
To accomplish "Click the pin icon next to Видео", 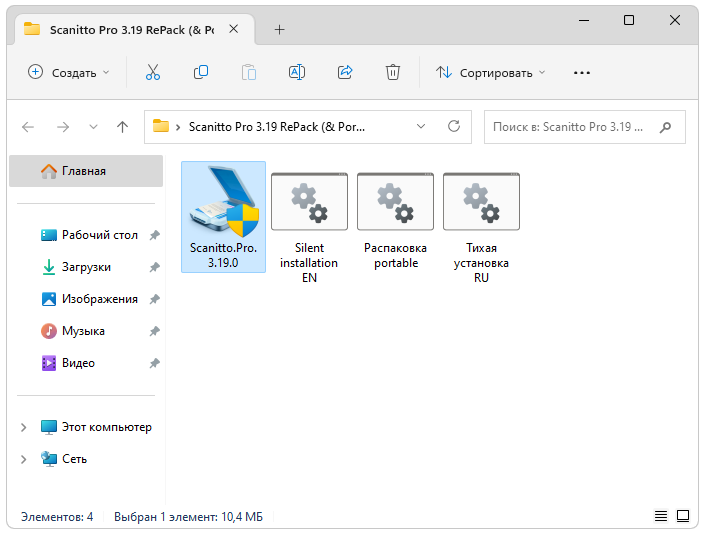I will click(x=155, y=363).
